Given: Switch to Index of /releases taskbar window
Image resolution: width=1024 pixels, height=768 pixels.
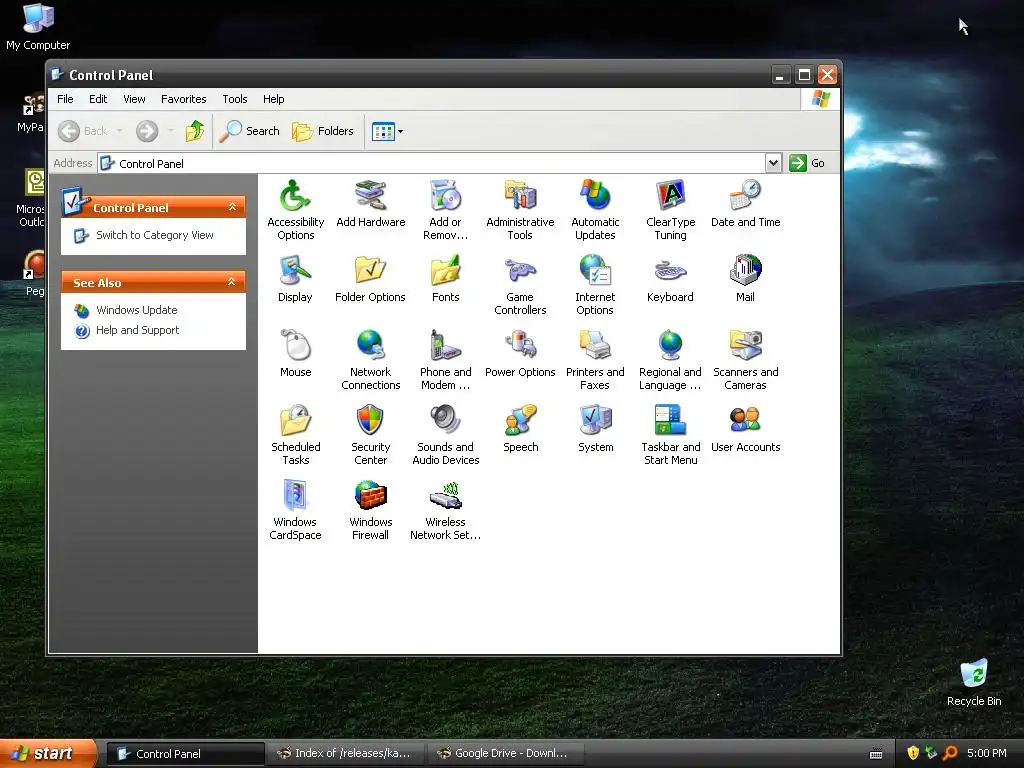Looking at the screenshot, I should (344, 754).
